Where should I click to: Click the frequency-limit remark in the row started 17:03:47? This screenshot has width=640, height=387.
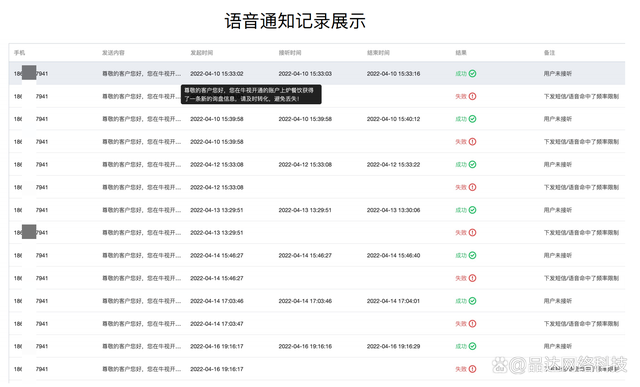tap(581, 324)
